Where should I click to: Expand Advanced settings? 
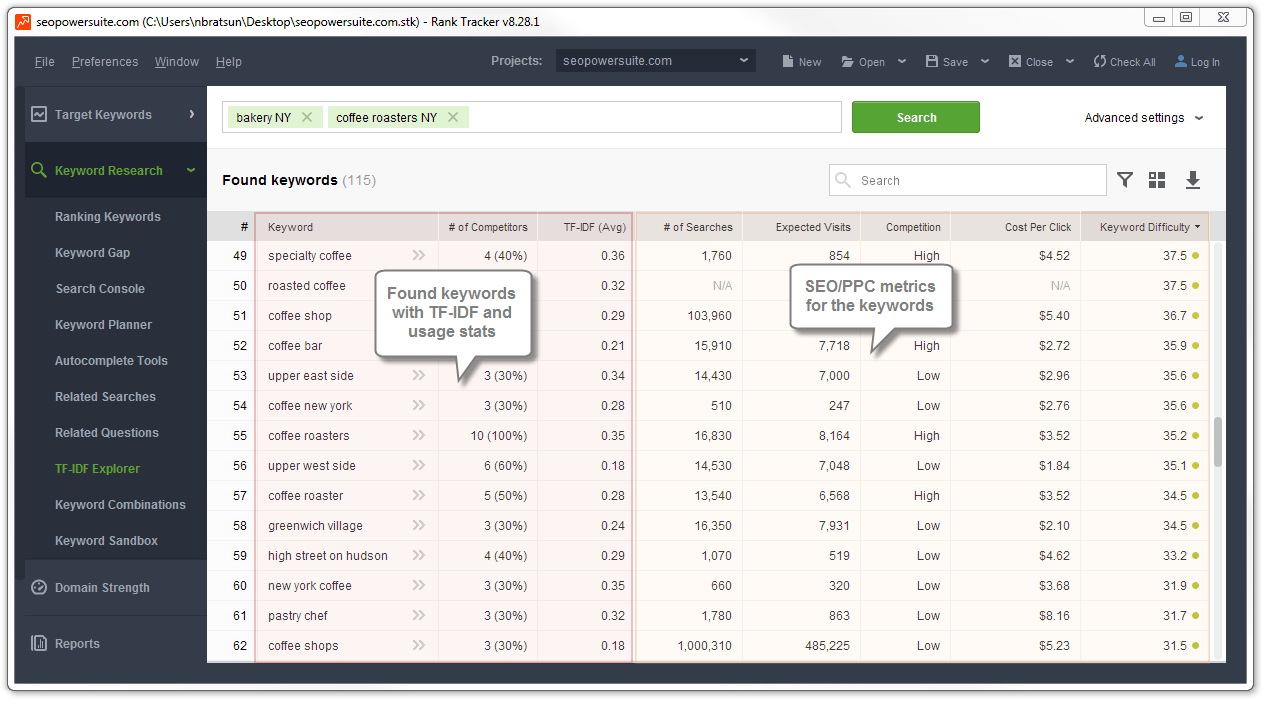1144,118
